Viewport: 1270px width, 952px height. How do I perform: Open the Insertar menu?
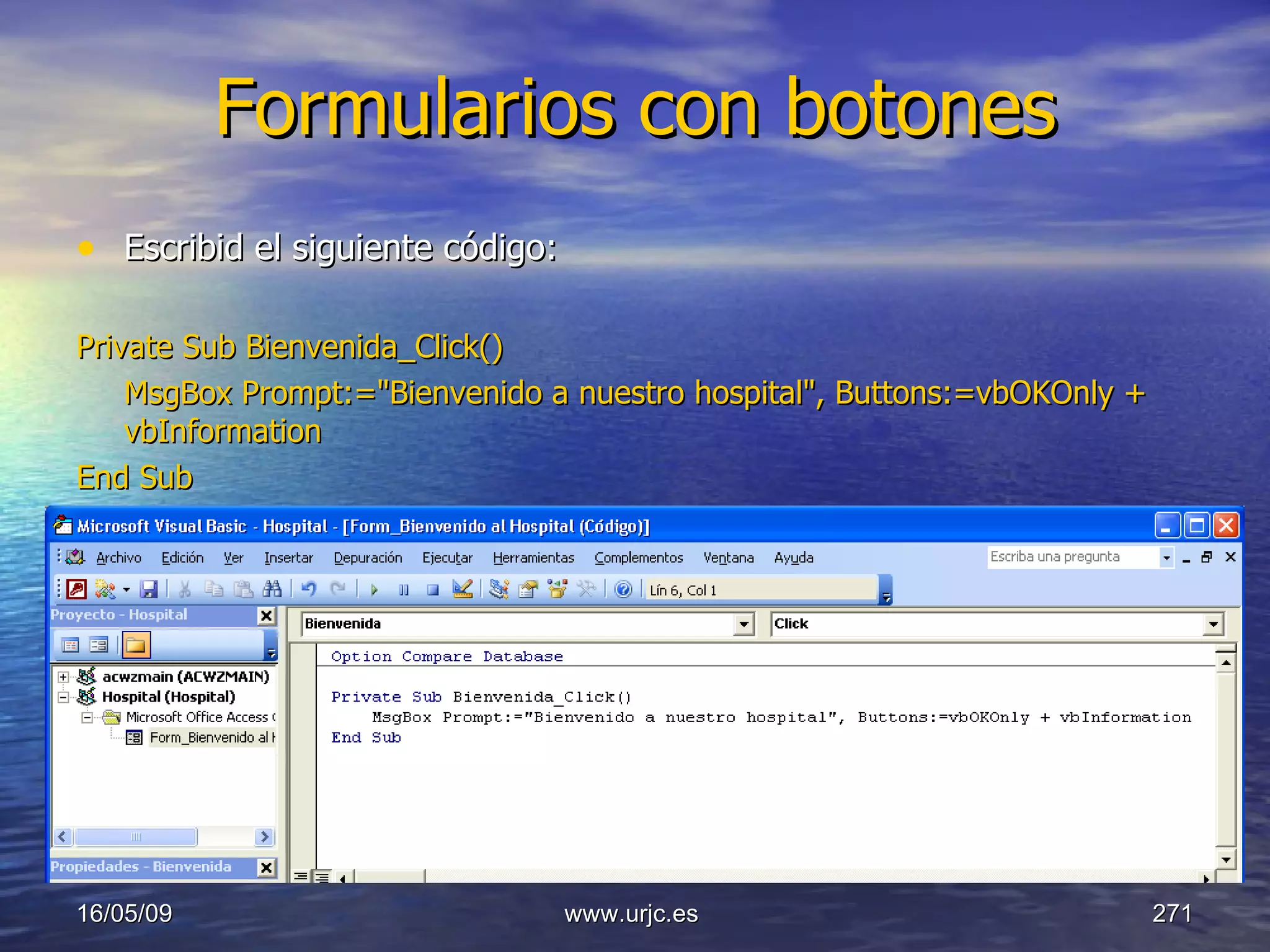(288, 558)
